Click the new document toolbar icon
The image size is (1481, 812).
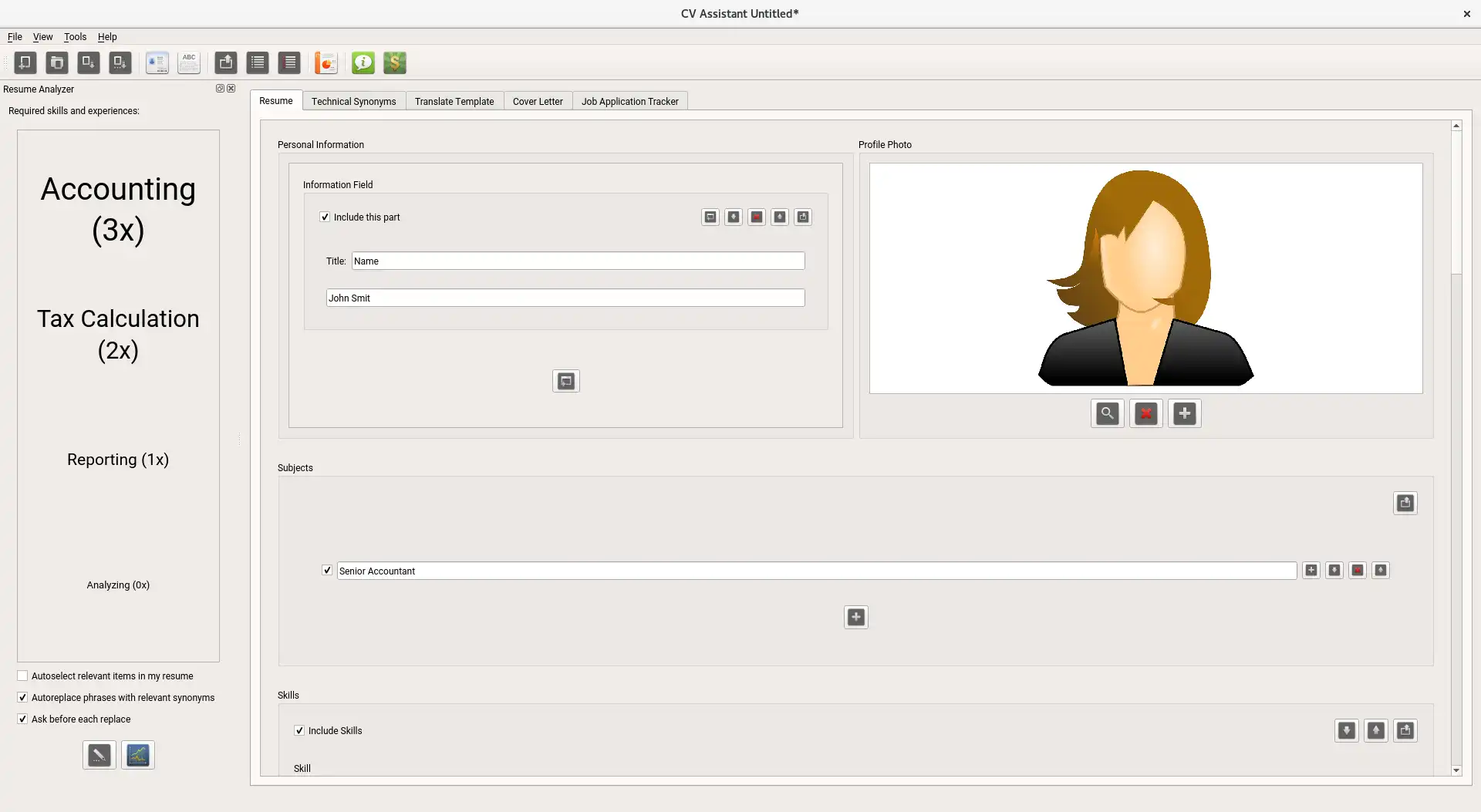tap(25, 62)
